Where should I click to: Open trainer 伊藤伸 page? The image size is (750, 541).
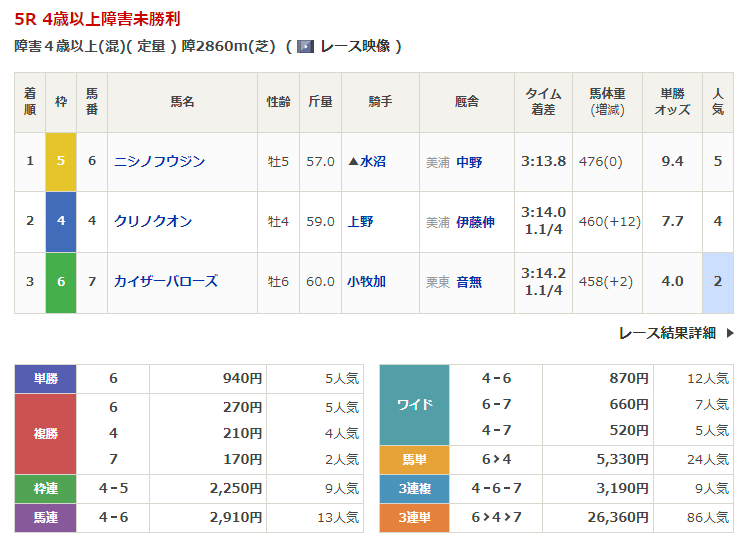click(475, 222)
